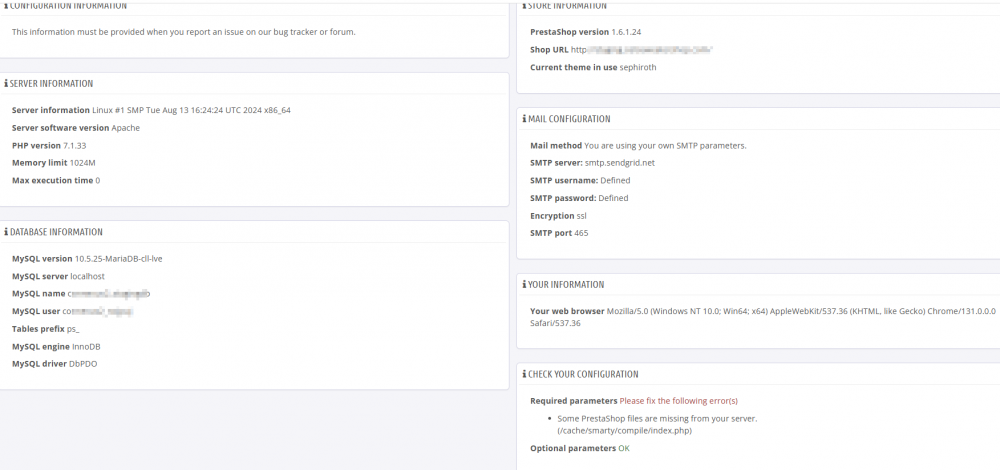Click the info icon beside Mail Configuration
The image size is (1000, 470).
click(x=524, y=119)
